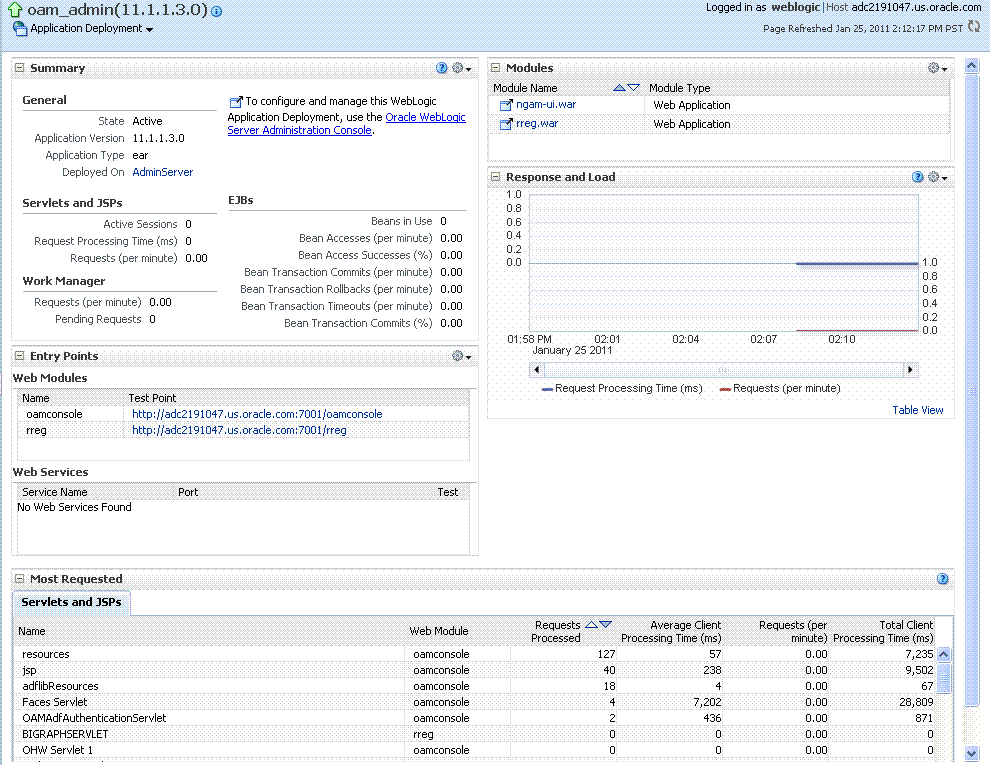Collapse the Modules section

pyautogui.click(x=494, y=68)
